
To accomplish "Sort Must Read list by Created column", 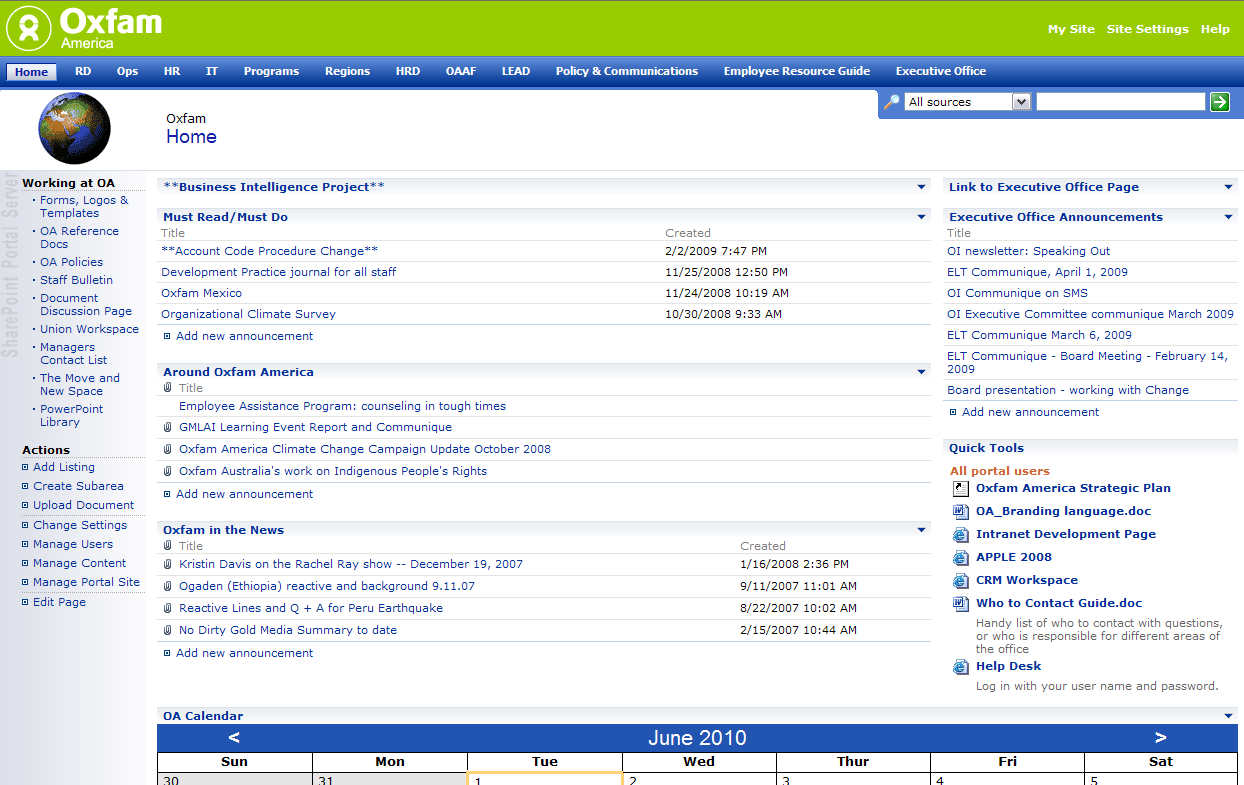I will pyautogui.click(x=688, y=233).
